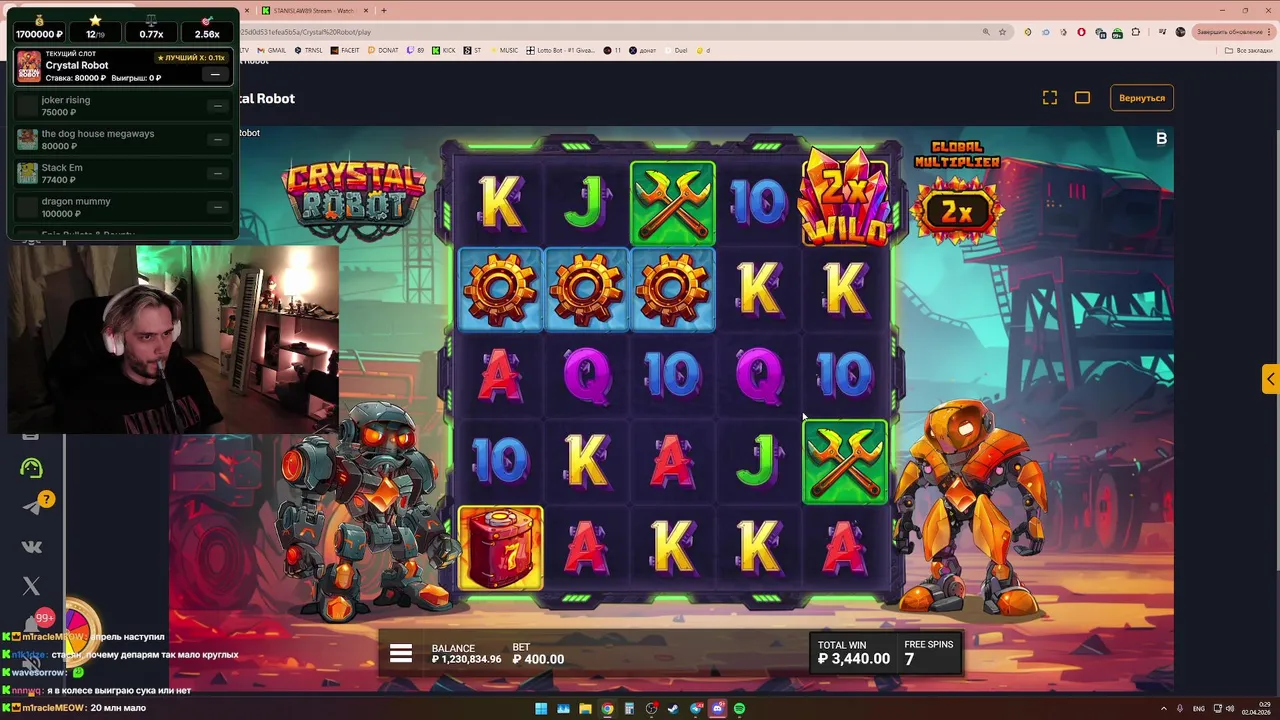This screenshot has height=720, width=1280.
Task: Open the DONAT bookmark
Action: pyautogui.click(x=383, y=50)
